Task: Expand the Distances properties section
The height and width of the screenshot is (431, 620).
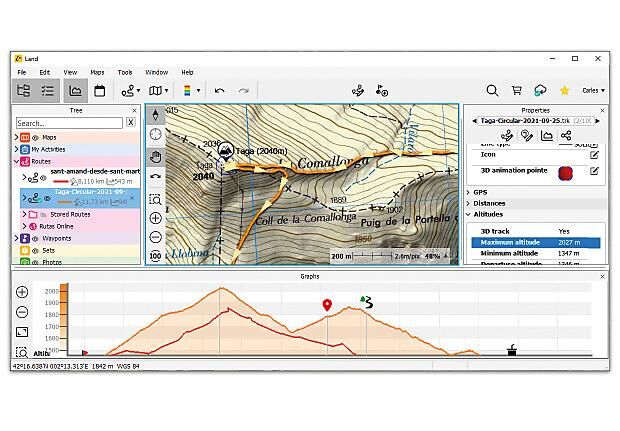Action: (x=468, y=203)
